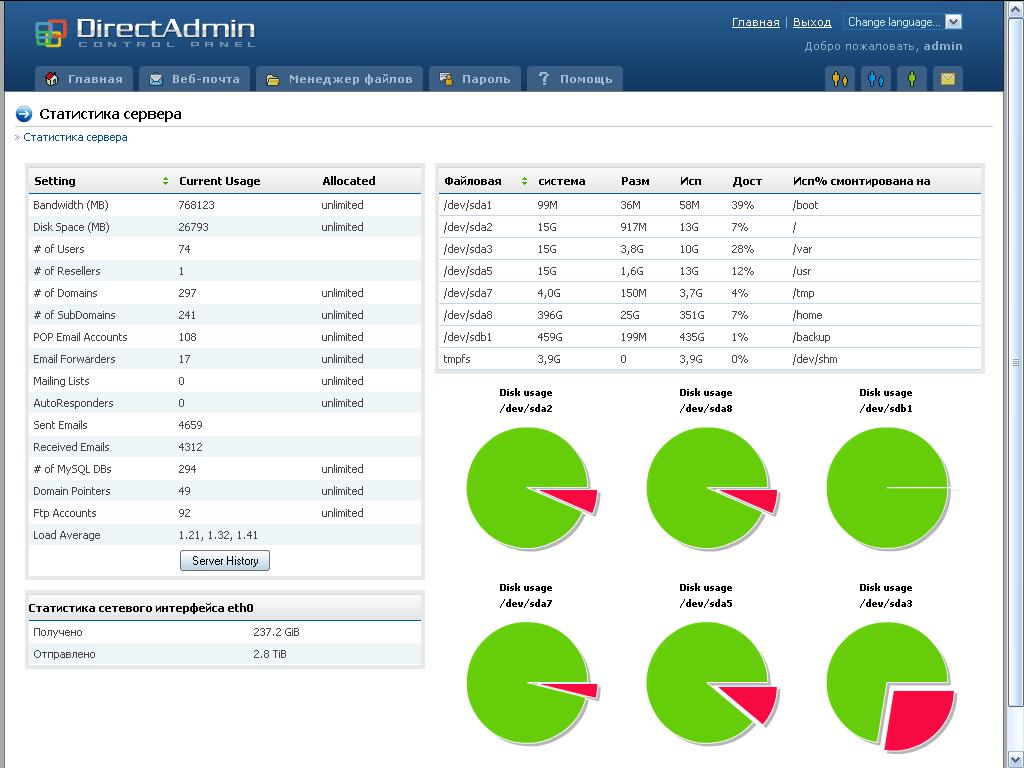Open the Главная tab with house icon
The width and height of the screenshot is (1024, 768).
(x=85, y=79)
